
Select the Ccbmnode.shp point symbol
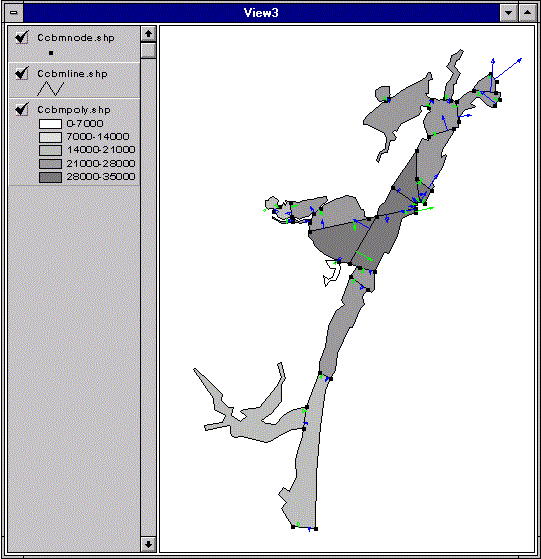(x=51, y=53)
